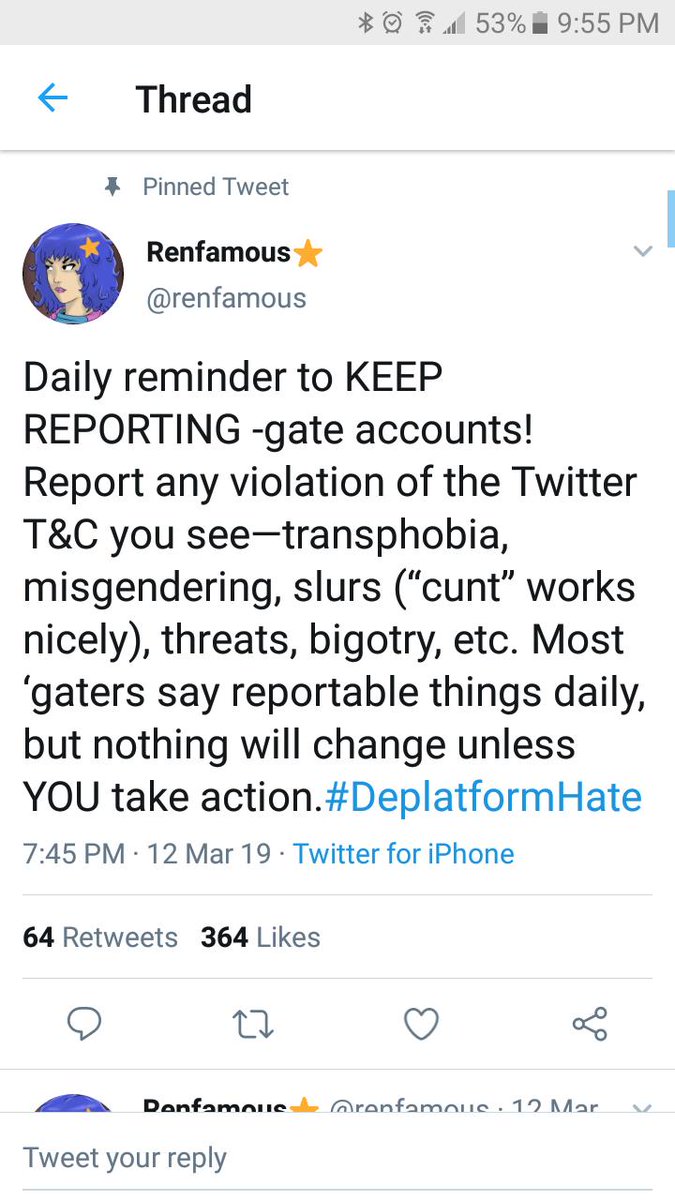Tap the battery icon in status bar
675x1200 pixels.
pos(540,22)
